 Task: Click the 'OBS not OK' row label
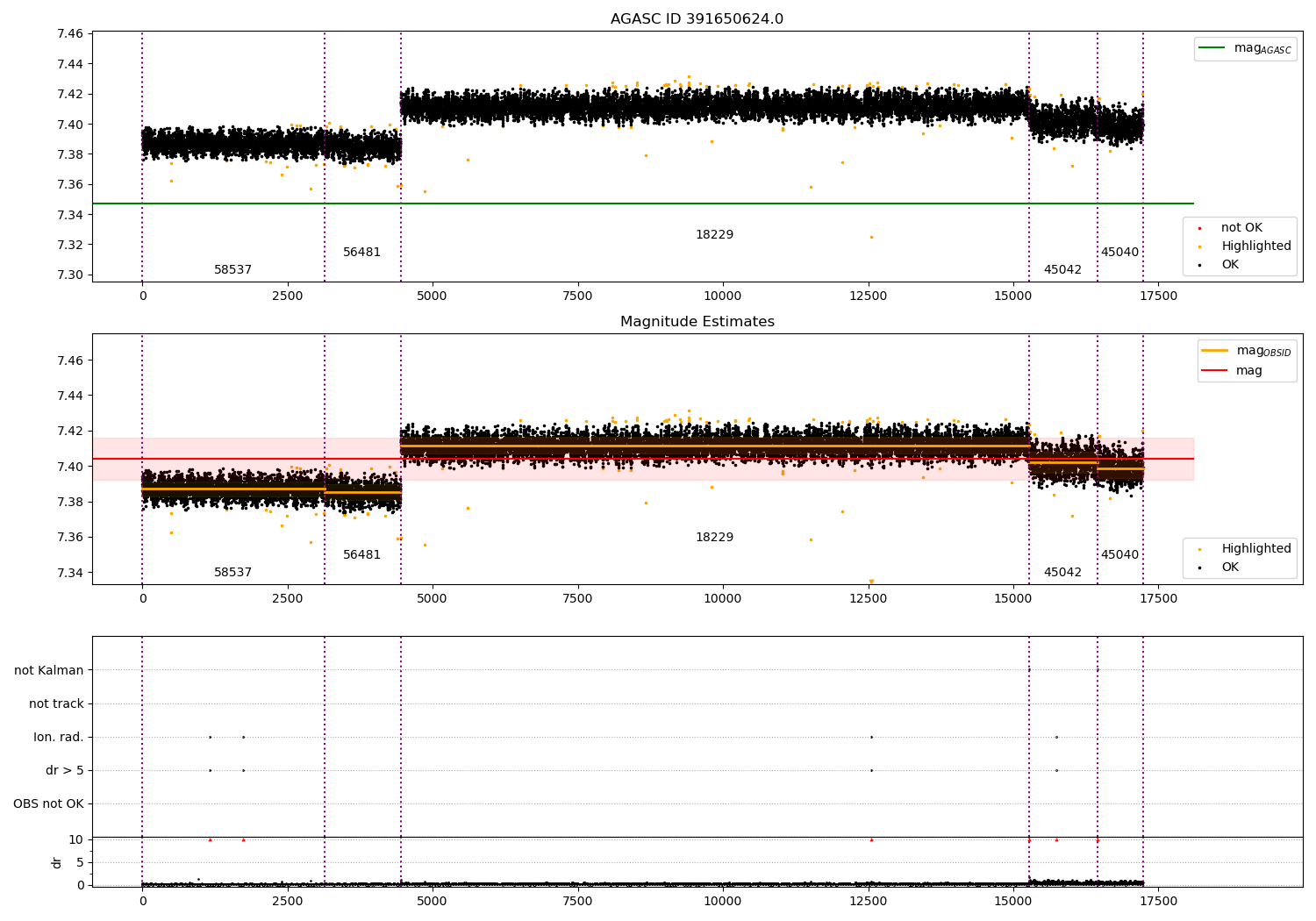pyautogui.click(x=49, y=804)
